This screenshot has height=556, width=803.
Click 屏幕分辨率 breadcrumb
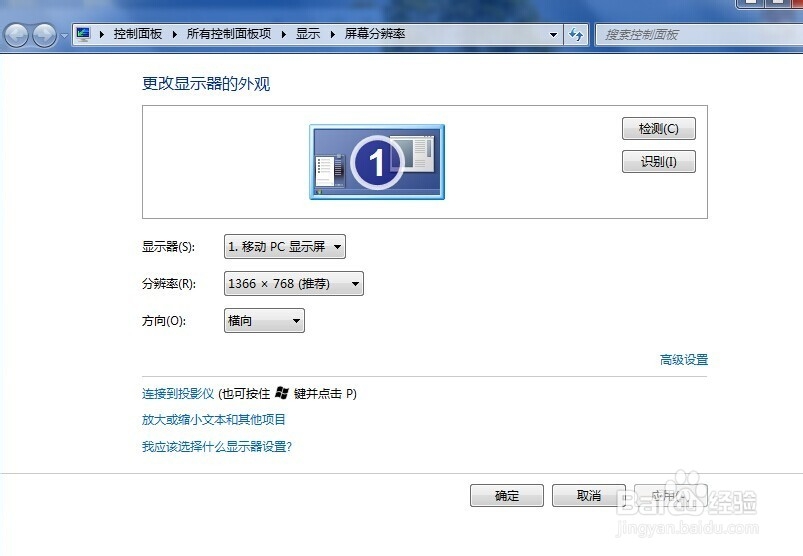(x=374, y=34)
